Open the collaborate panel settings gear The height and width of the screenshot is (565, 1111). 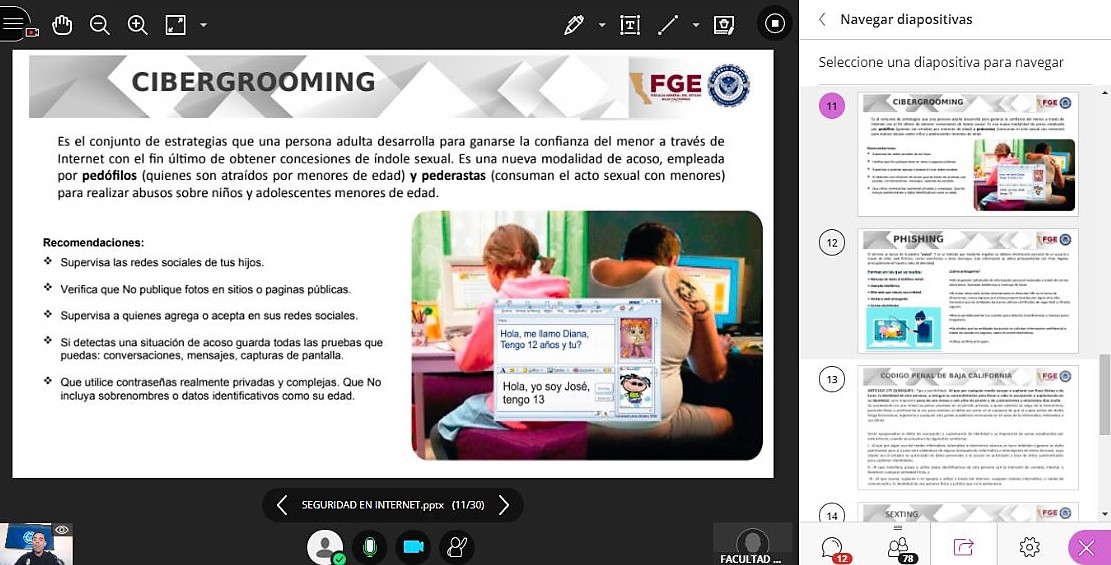[1029, 546]
